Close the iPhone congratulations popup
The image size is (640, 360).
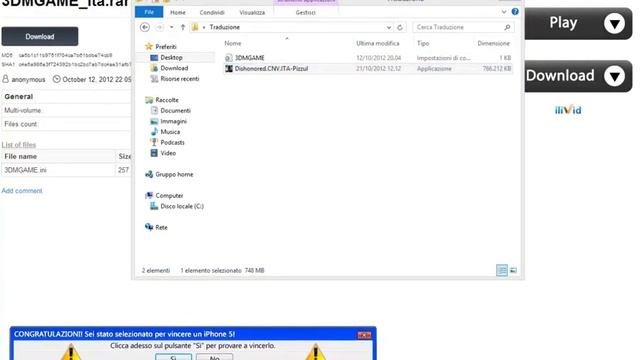coord(364,335)
